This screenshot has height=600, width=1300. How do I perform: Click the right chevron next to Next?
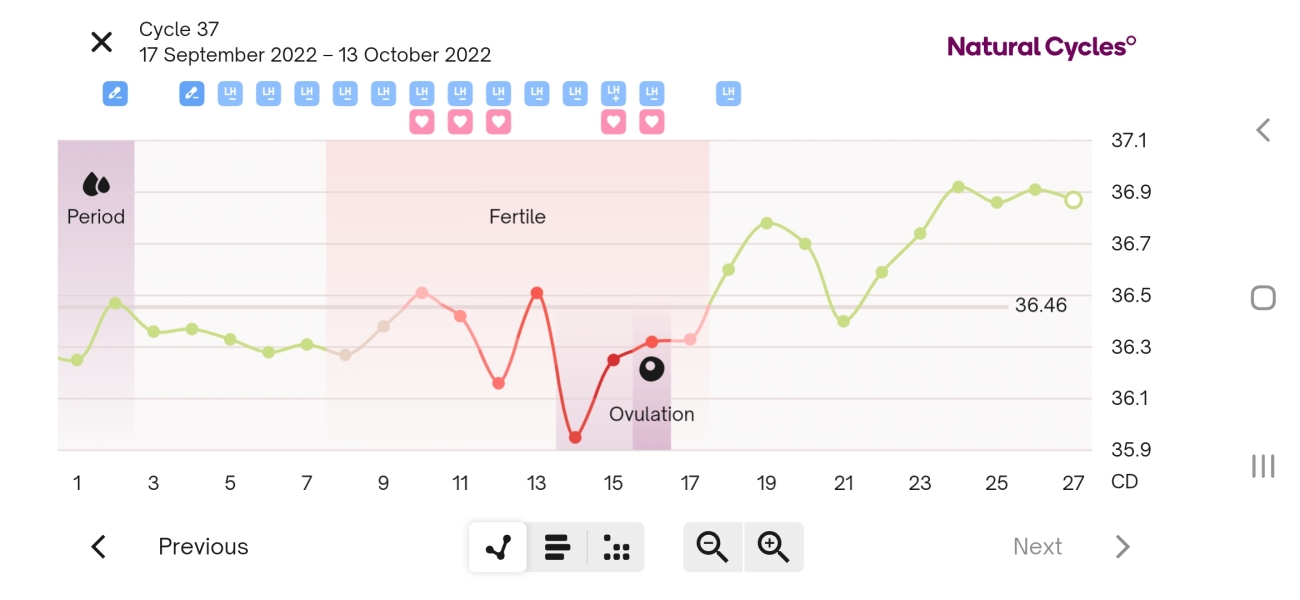point(1122,547)
